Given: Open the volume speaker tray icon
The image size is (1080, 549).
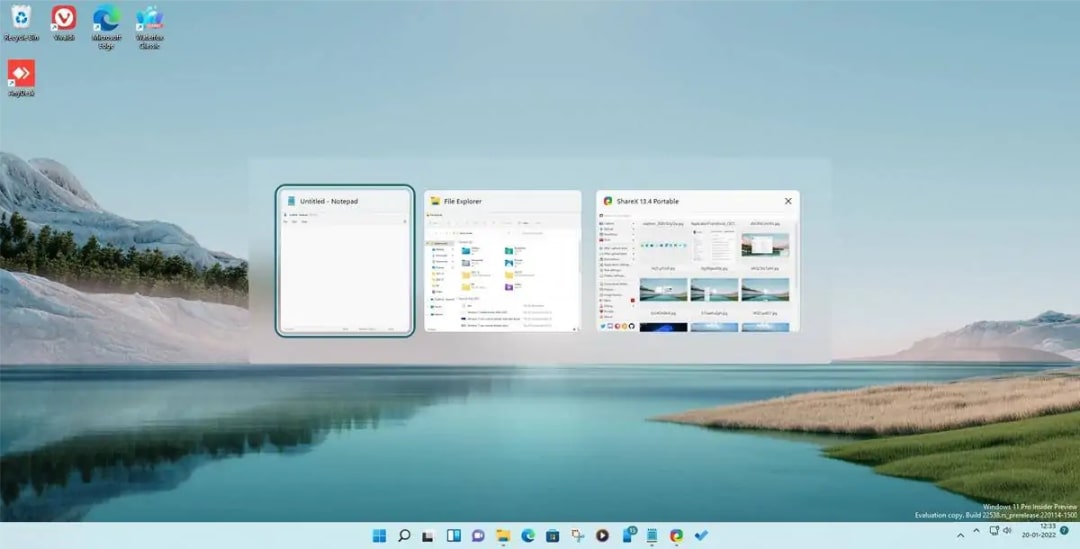Looking at the screenshot, I should pos(1007,530).
